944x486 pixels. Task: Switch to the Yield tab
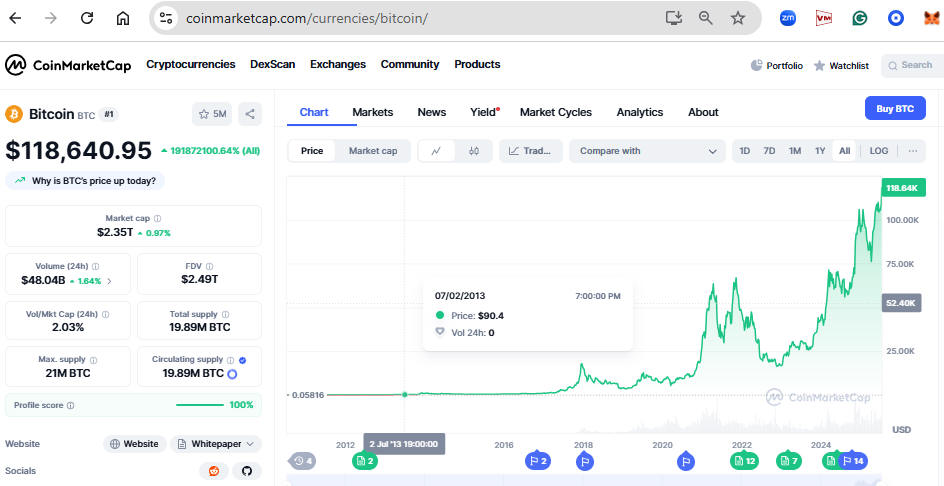[483, 112]
